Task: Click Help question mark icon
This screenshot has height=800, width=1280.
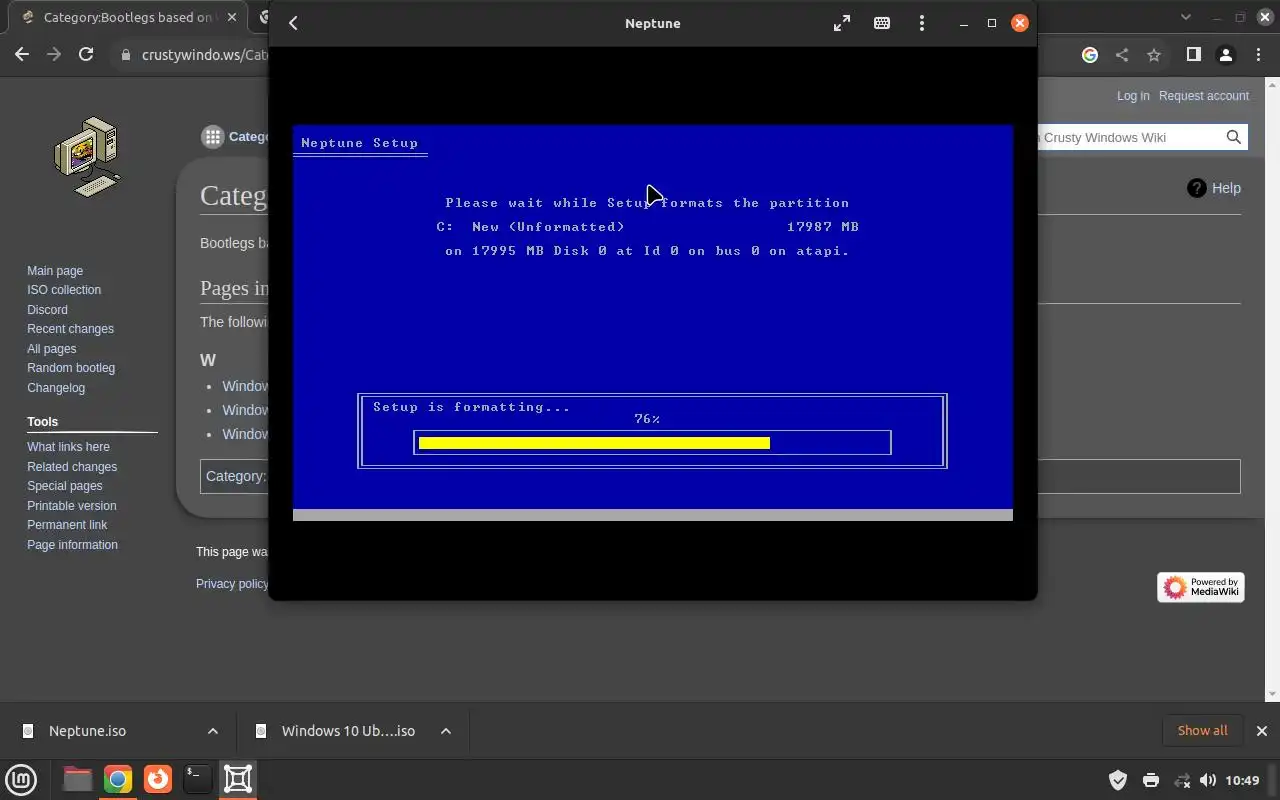Action: coord(1197,188)
